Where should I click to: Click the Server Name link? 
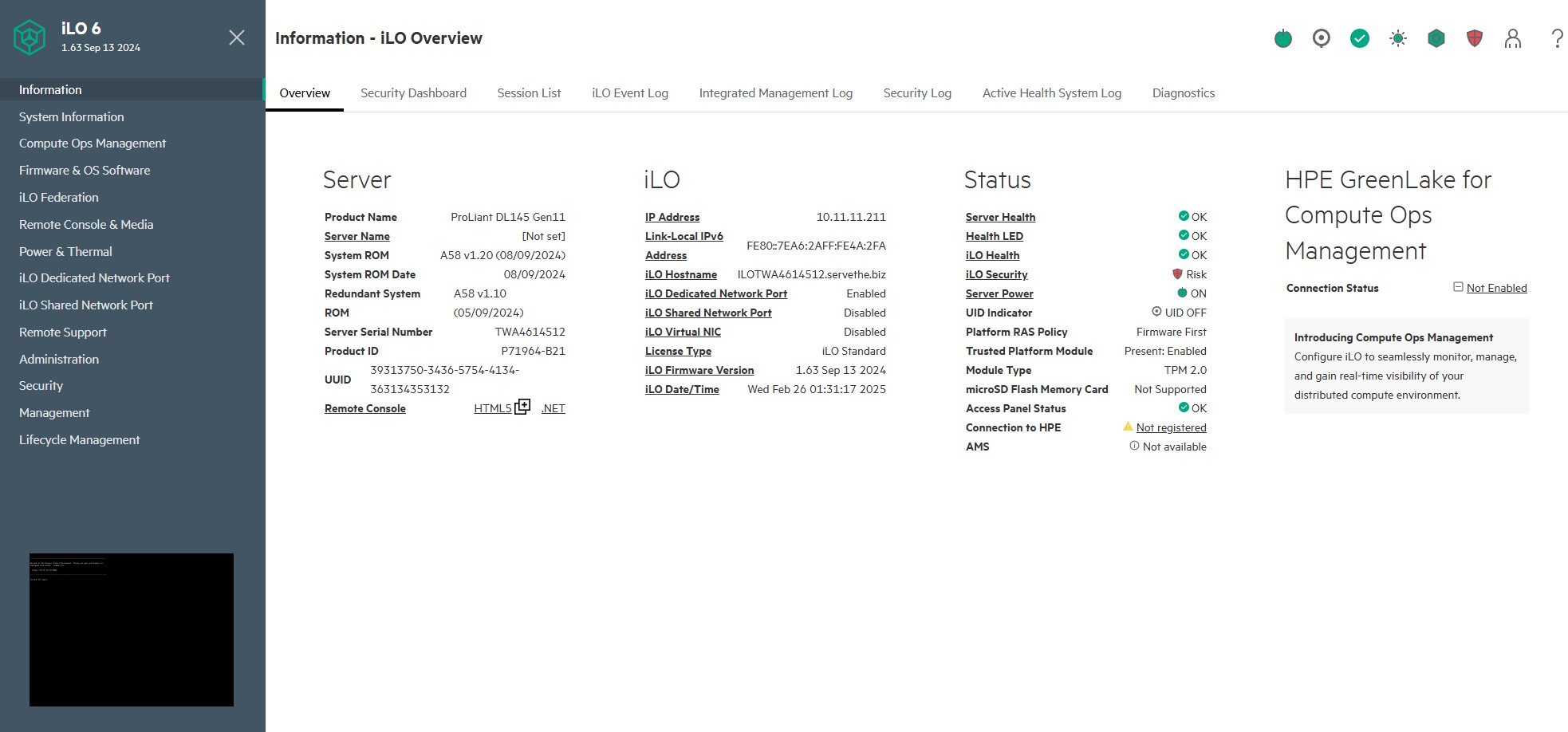coord(357,236)
